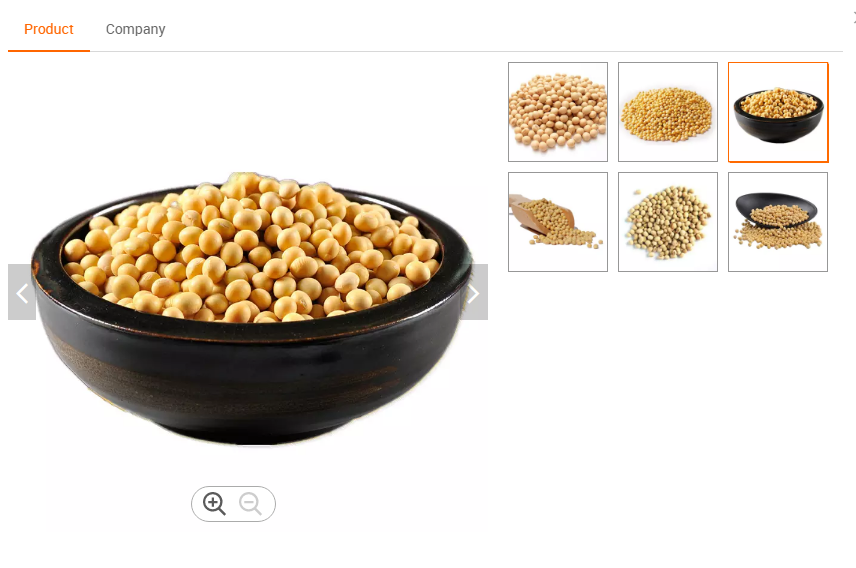Select the Product tab
This screenshot has height=568, width=856.
tap(49, 29)
